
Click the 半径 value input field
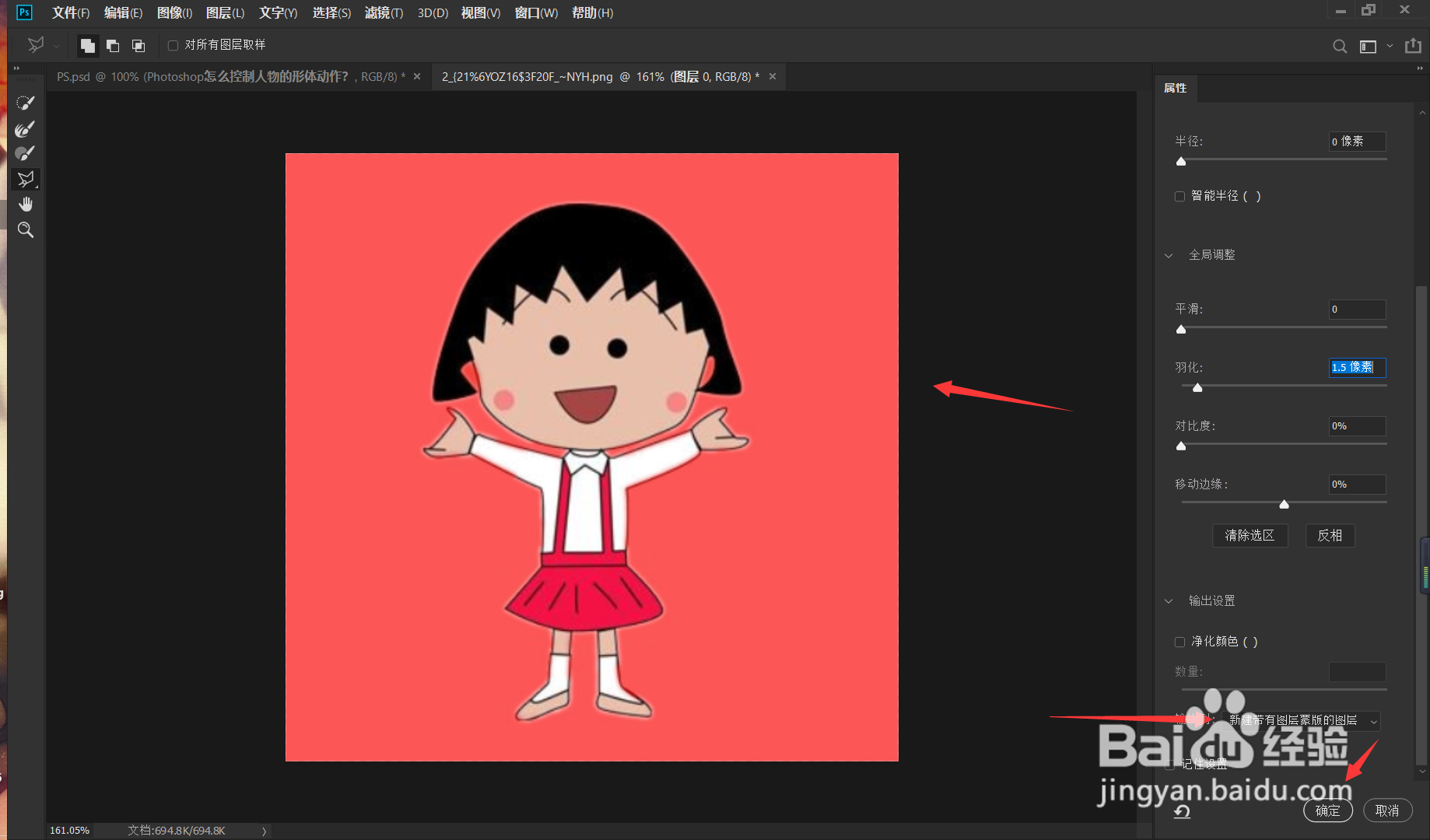point(1358,142)
